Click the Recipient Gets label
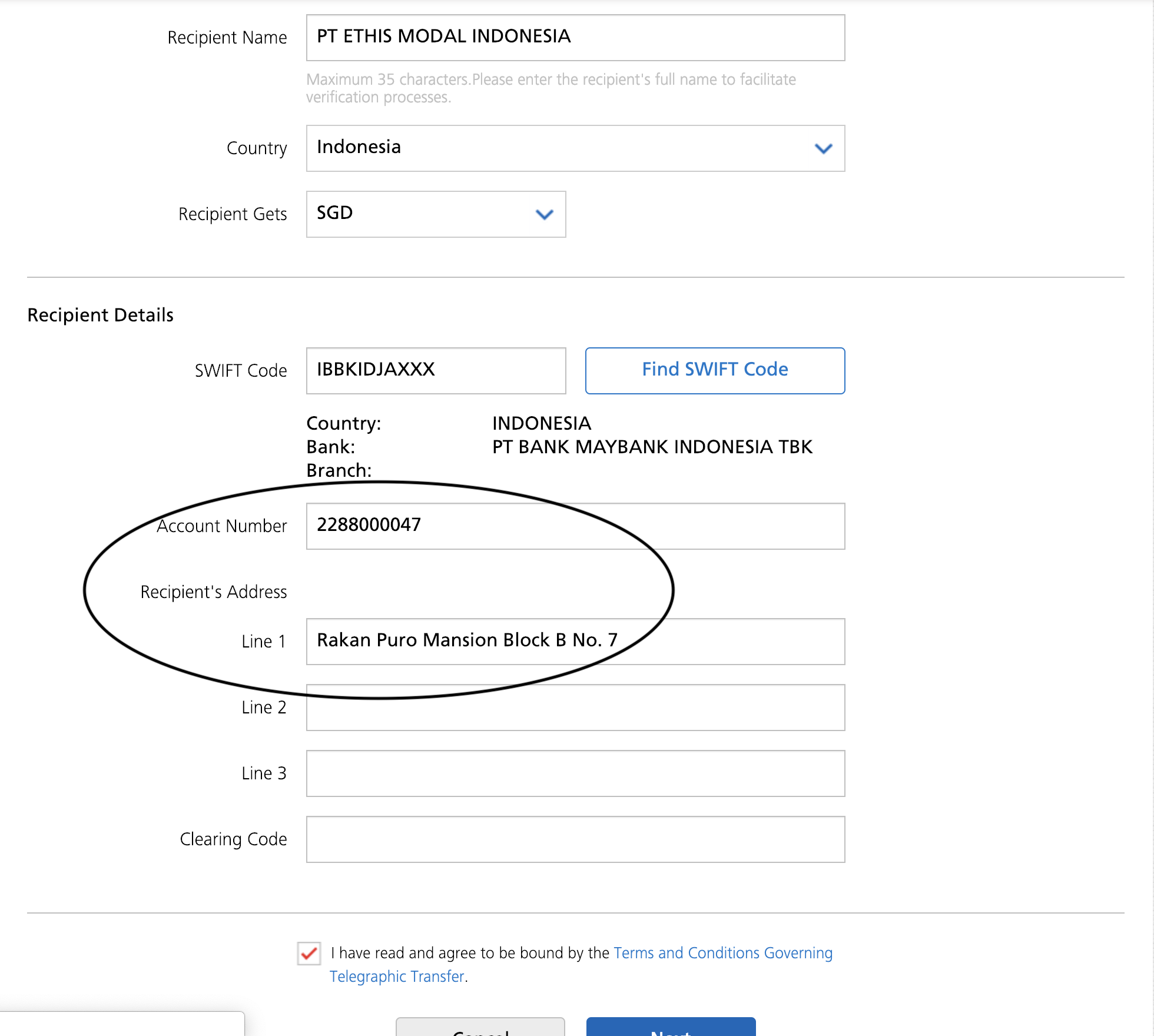This screenshot has height=1036, width=1154. pos(233,214)
